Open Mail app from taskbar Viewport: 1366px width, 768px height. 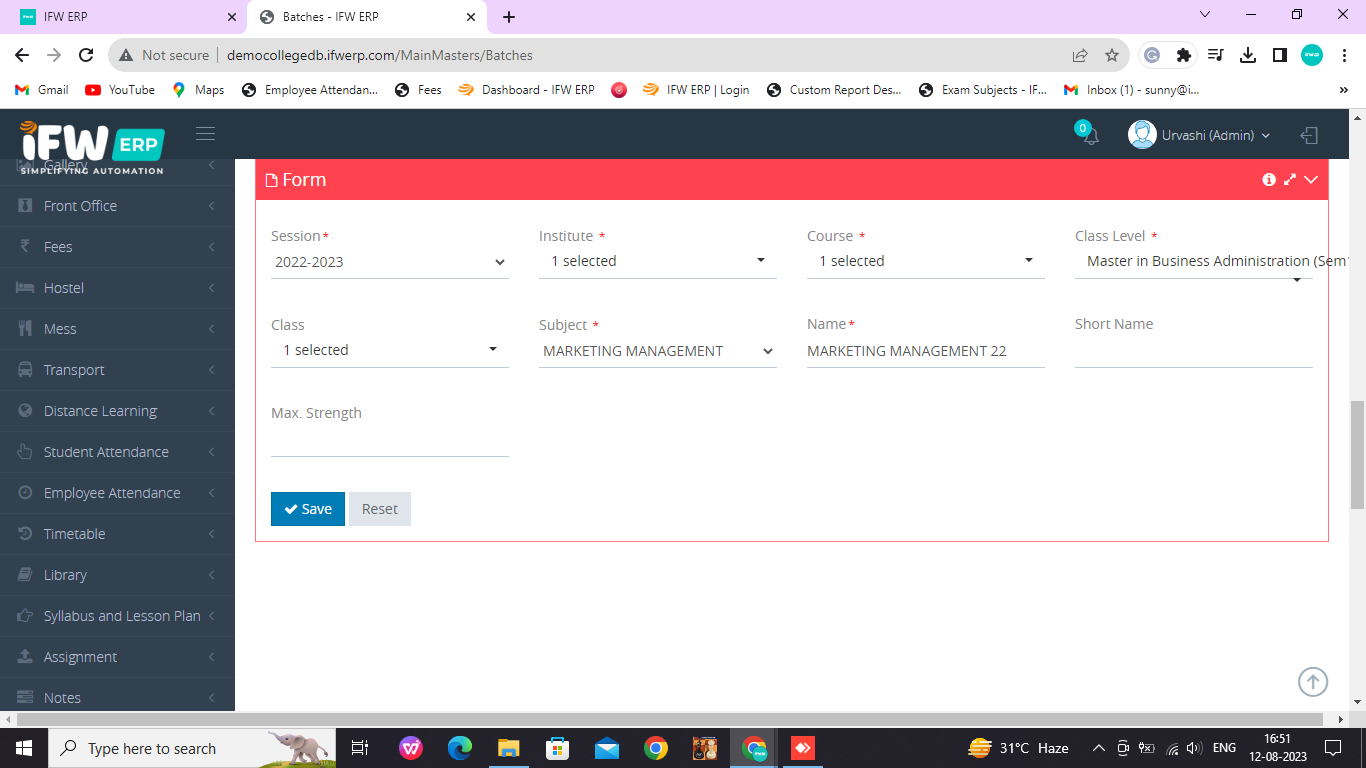coord(606,748)
